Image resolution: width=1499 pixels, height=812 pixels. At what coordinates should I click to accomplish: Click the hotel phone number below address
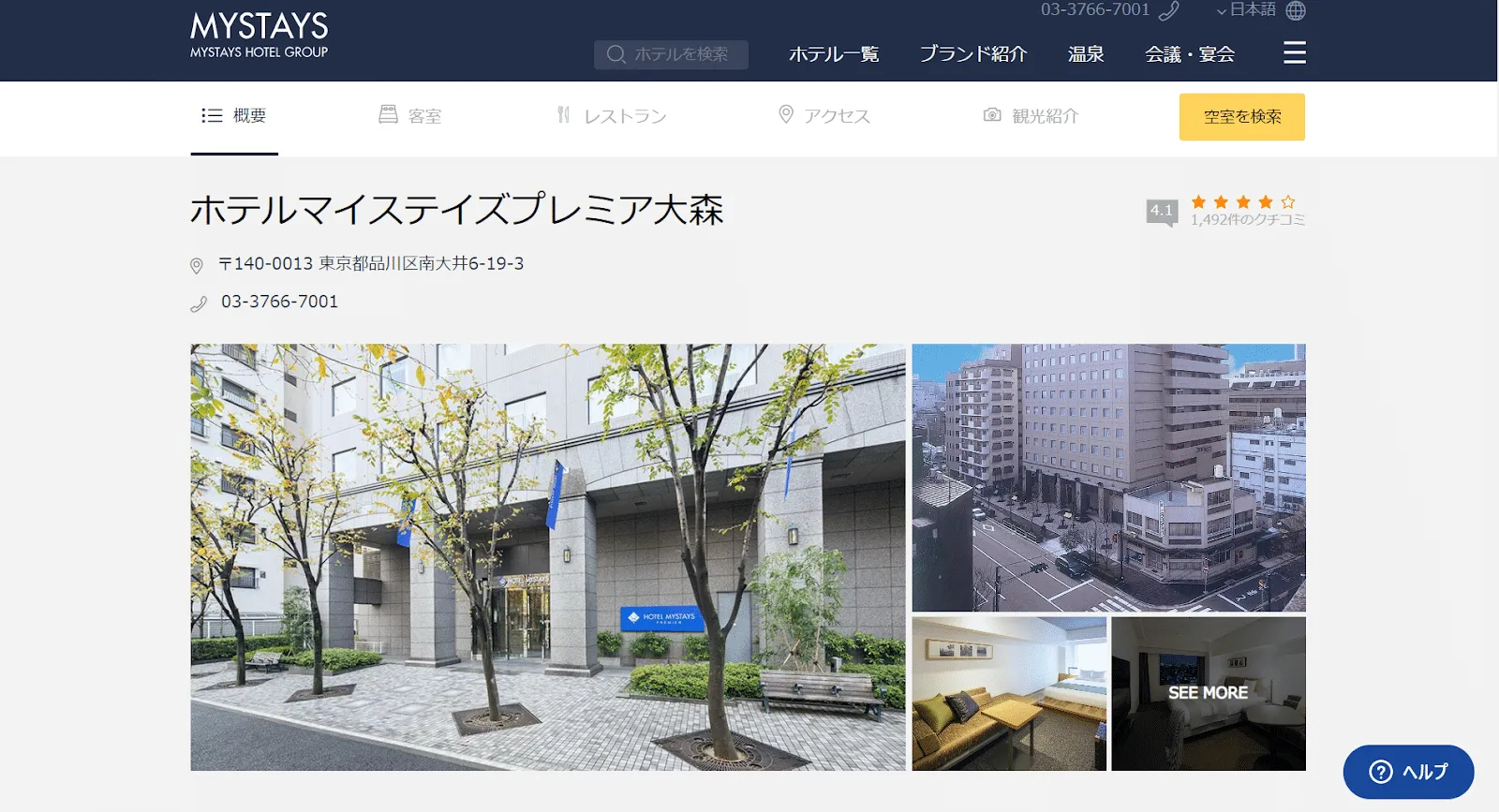click(x=279, y=302)
